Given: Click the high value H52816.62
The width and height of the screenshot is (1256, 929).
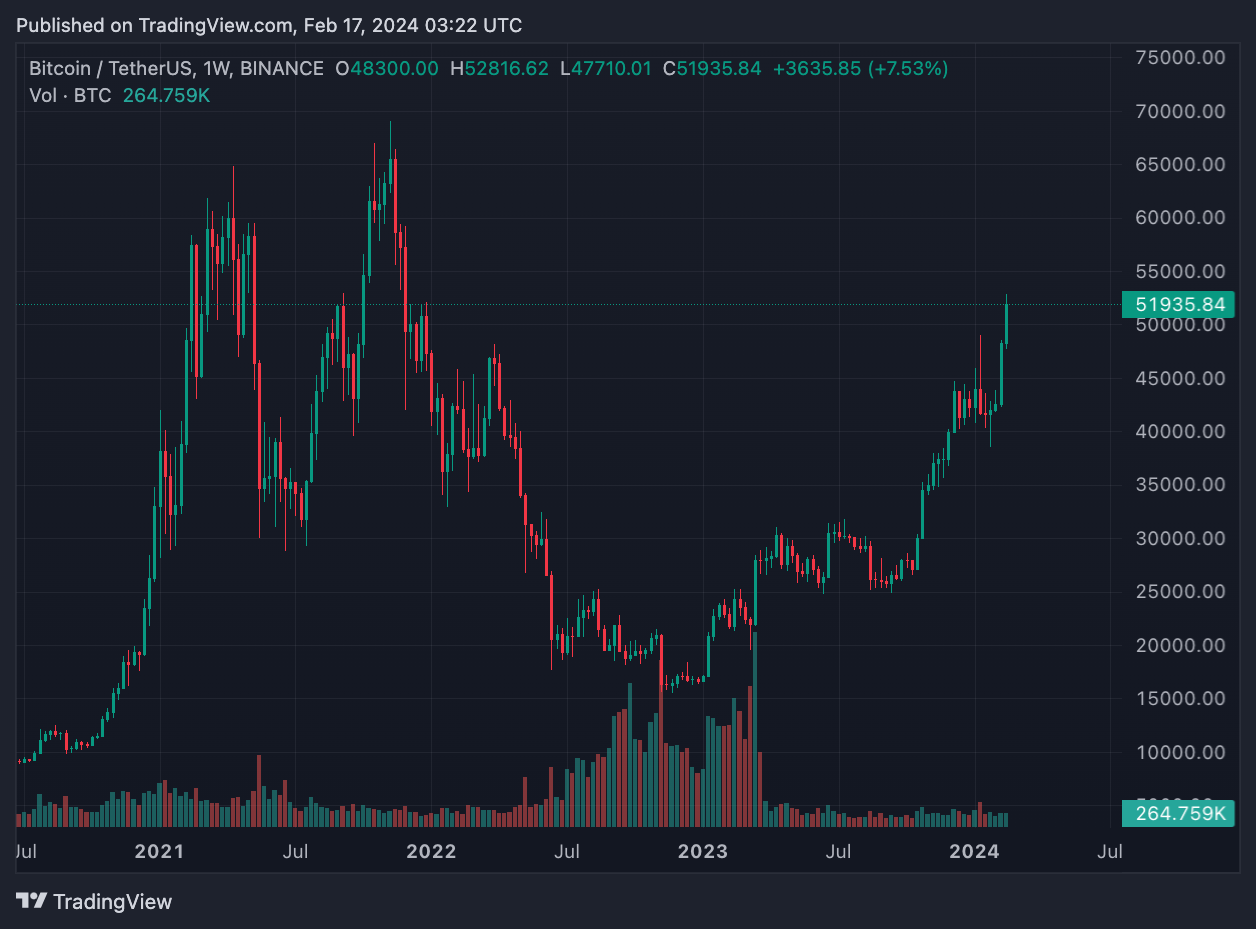Looking at the screenshot, I should [499, 69].
